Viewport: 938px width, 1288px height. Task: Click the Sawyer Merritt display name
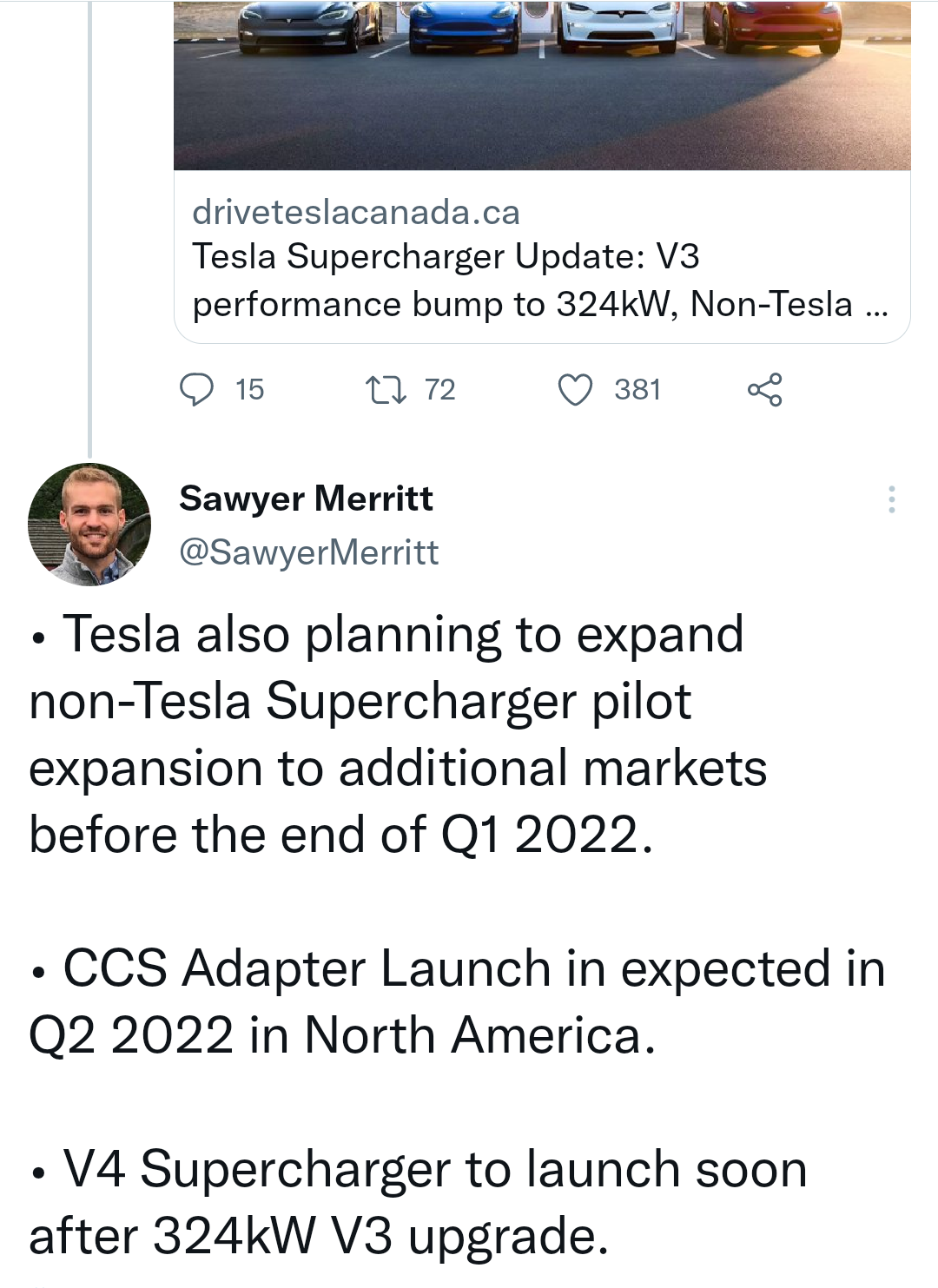(306, 499)
